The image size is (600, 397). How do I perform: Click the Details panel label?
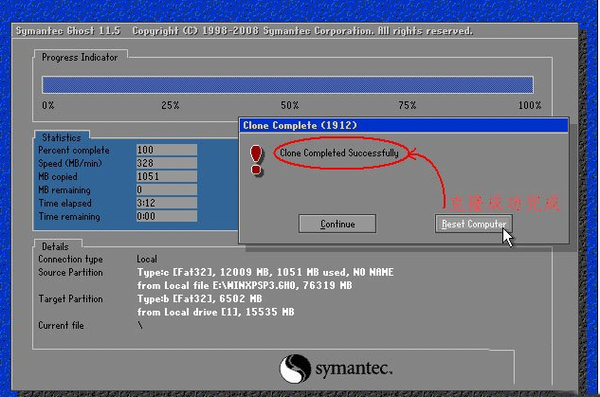tap(55, 246)
